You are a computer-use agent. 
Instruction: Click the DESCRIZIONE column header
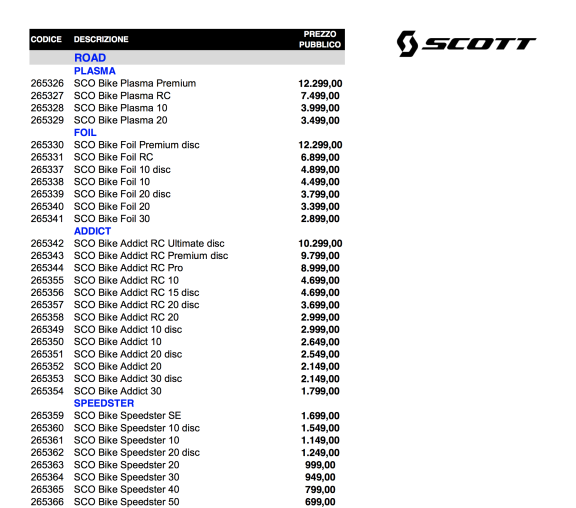pos(101,39)
